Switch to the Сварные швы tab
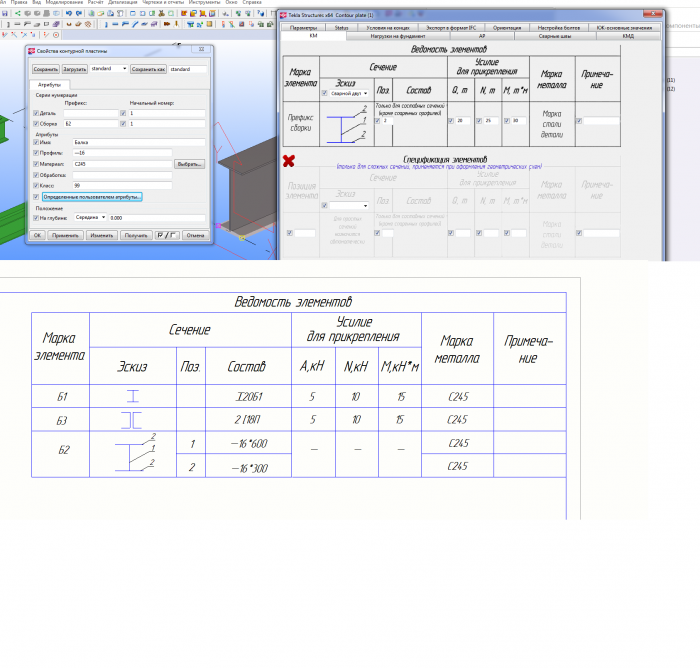This screenshot has height=668, width=700. [x=555, y=36]
